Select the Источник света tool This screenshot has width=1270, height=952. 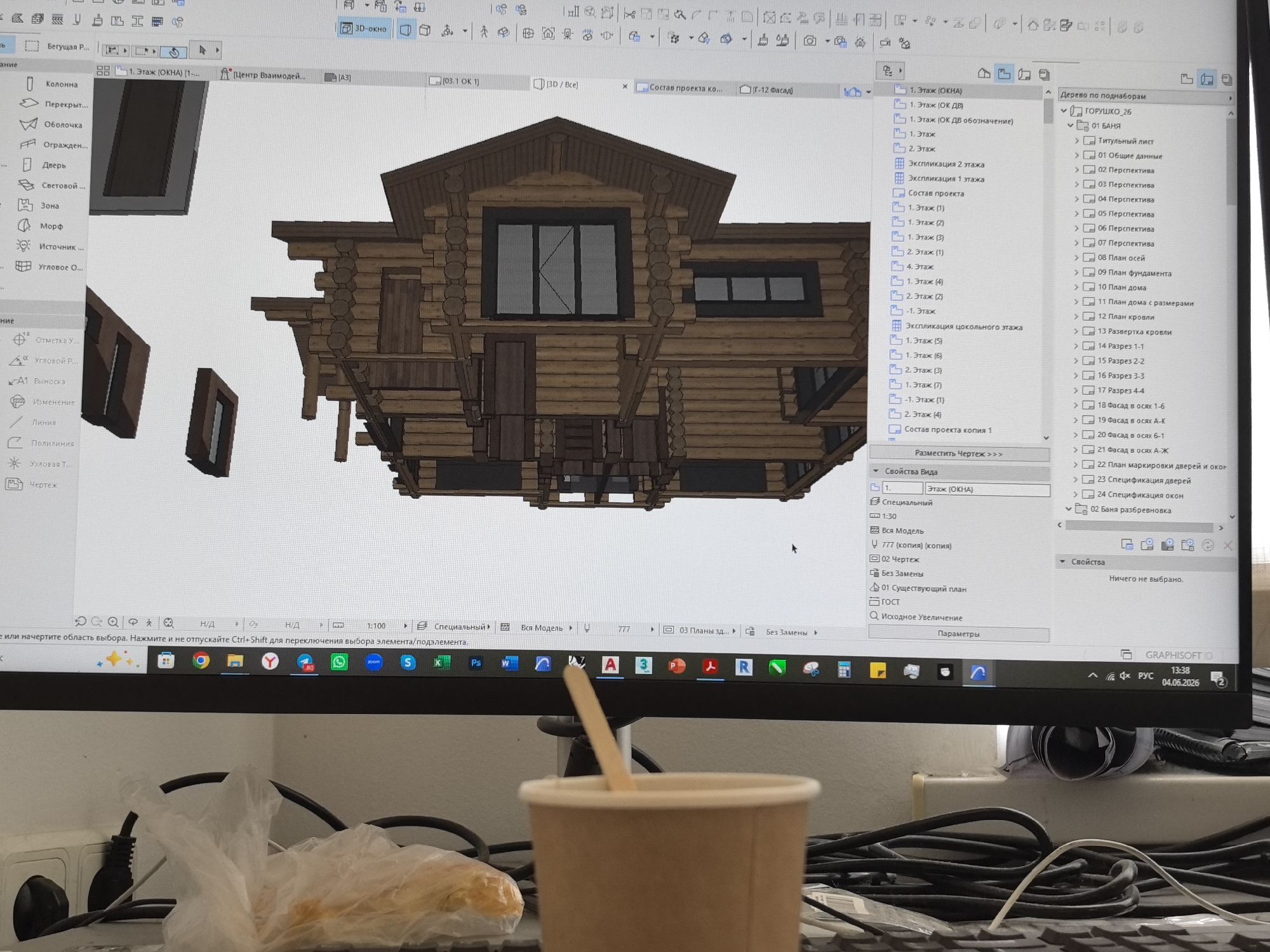point(50,246)
